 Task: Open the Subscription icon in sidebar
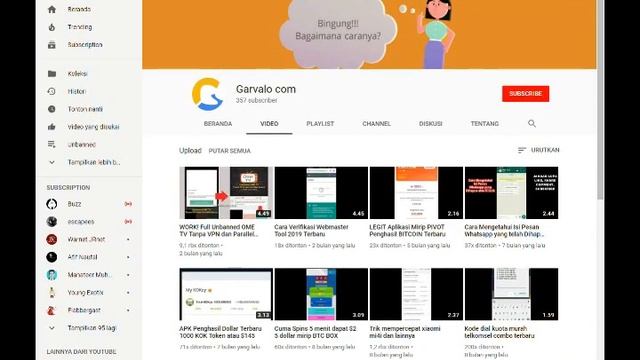pos(52,45)
